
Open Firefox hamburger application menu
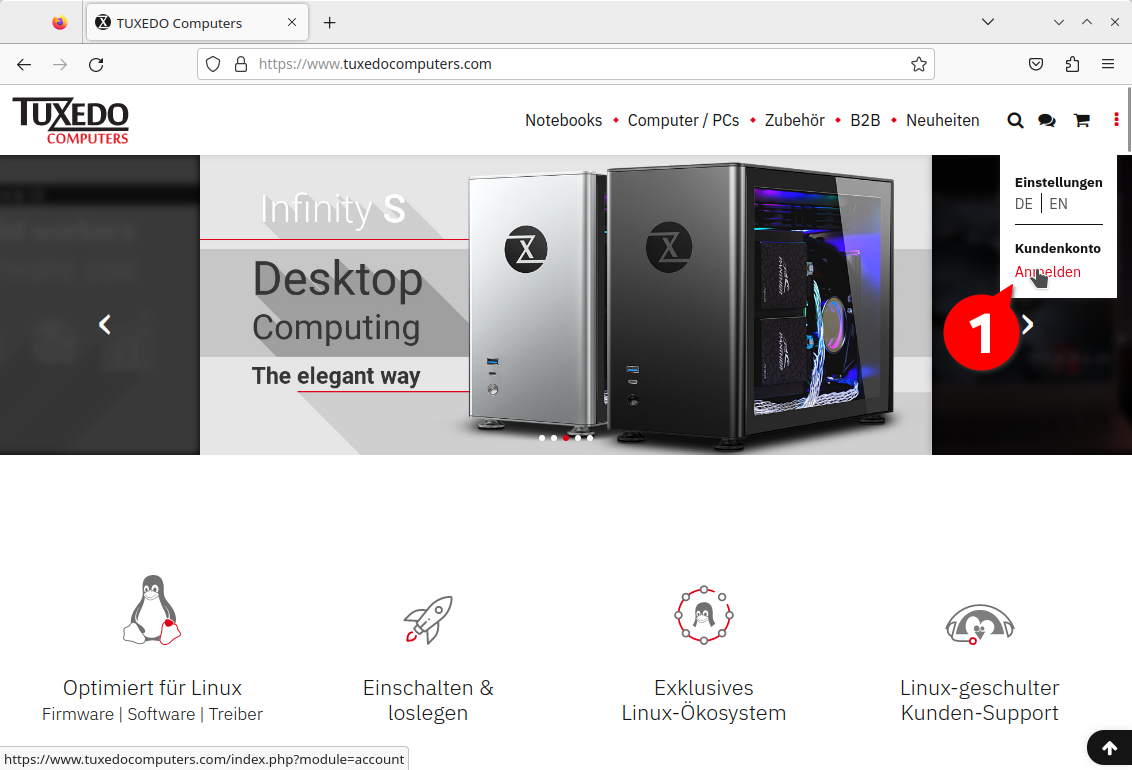[1108, 64]
